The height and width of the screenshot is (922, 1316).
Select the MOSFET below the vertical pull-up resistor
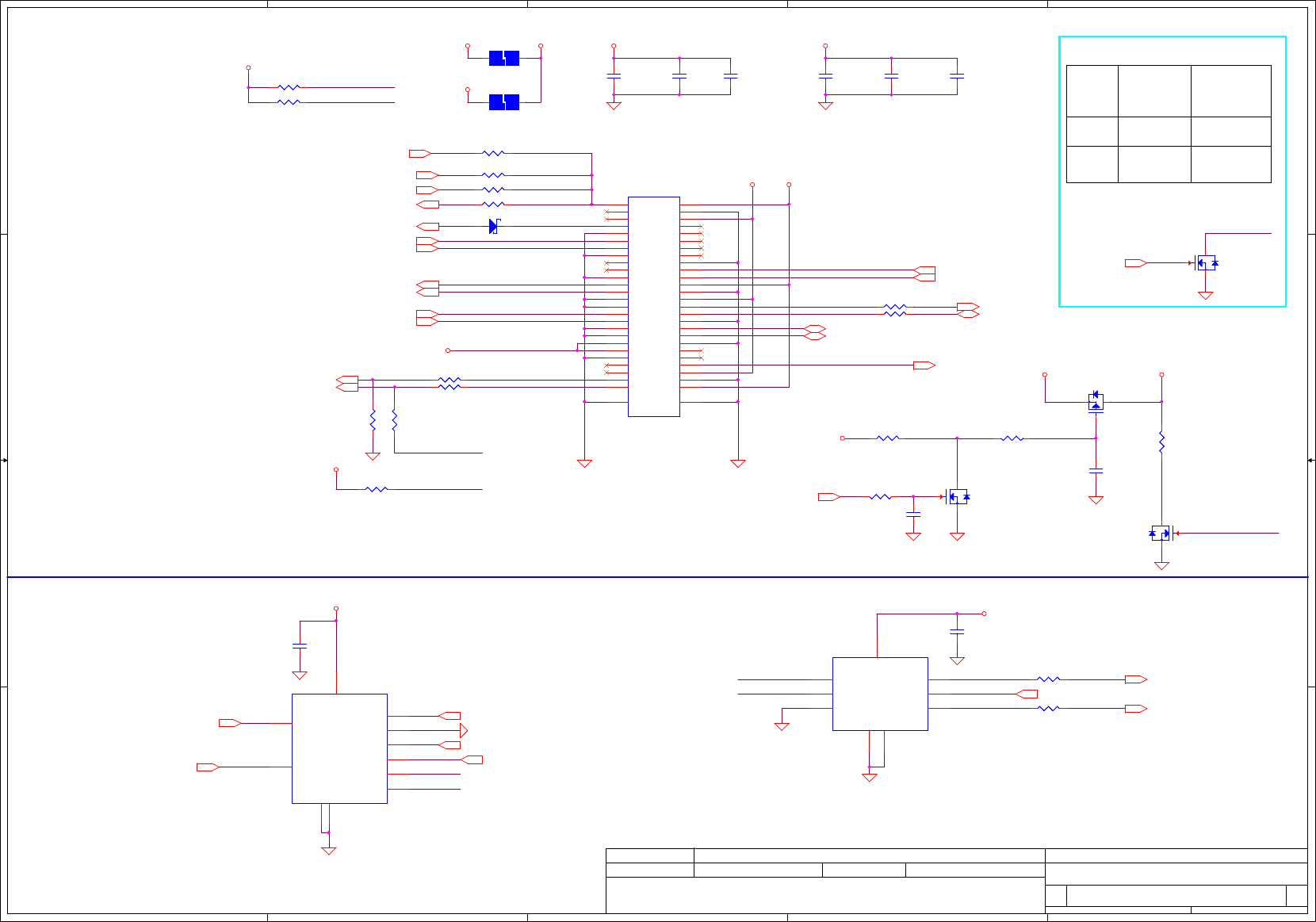[x=1161, y=534]
